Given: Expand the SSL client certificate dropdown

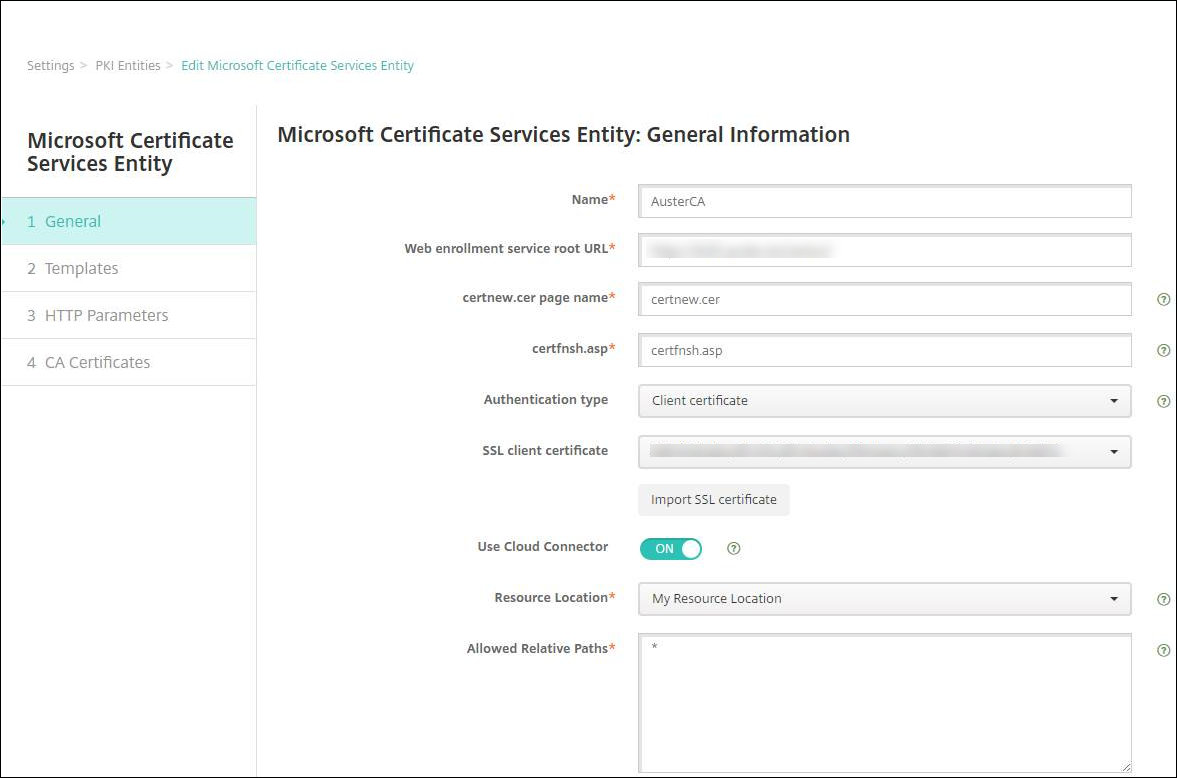Looking at the screenshot, I should pyautogui.click(x=884, y=452).
